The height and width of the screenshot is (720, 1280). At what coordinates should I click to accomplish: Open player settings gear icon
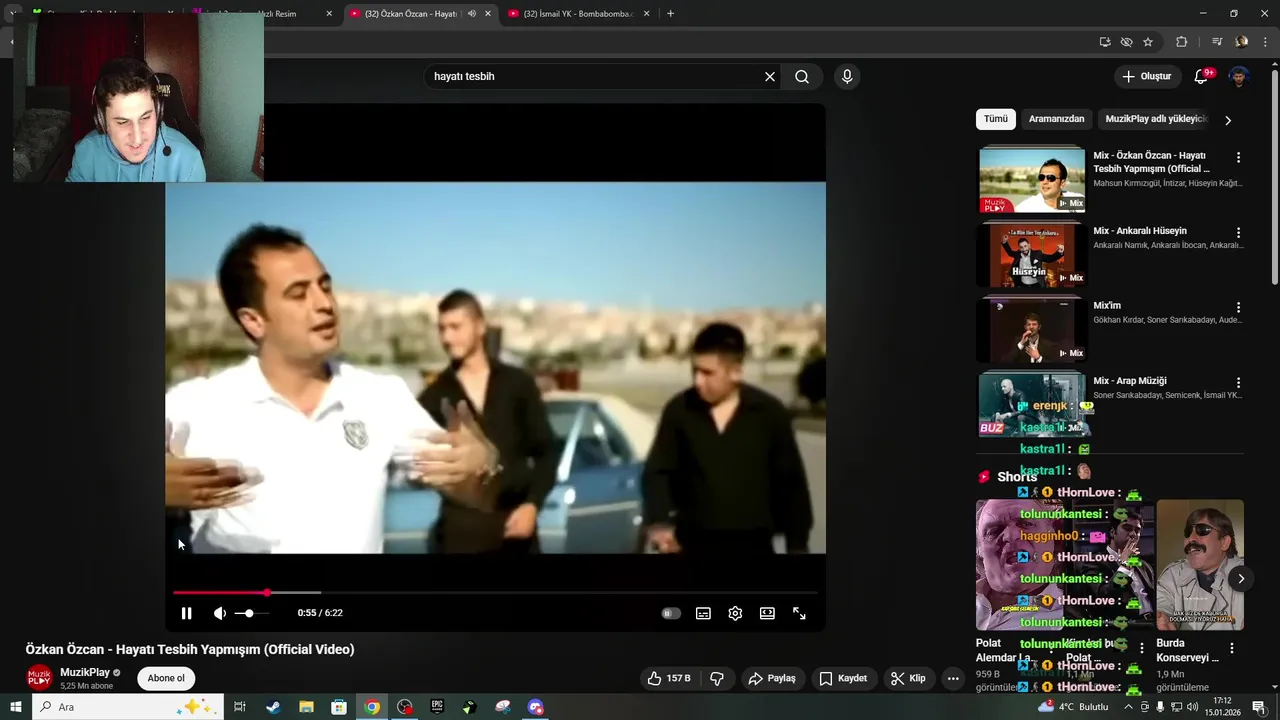point(735,613)
